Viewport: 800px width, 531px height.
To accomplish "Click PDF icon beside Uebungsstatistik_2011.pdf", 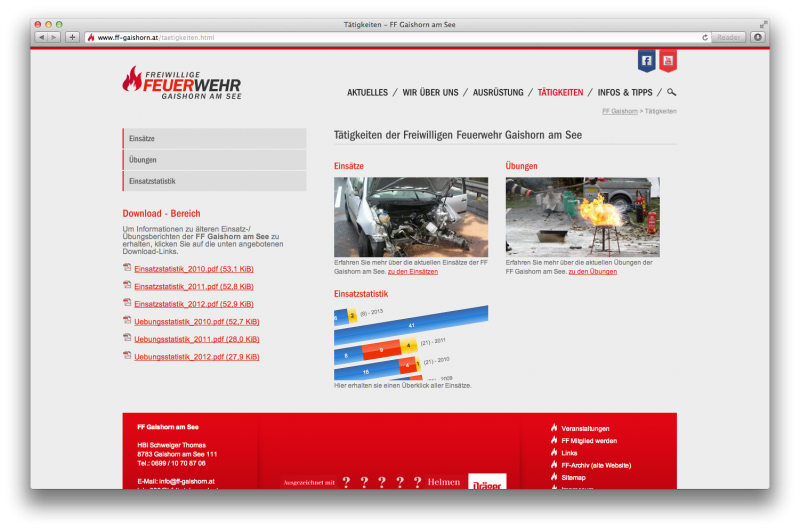I will (x=127, y=338).
